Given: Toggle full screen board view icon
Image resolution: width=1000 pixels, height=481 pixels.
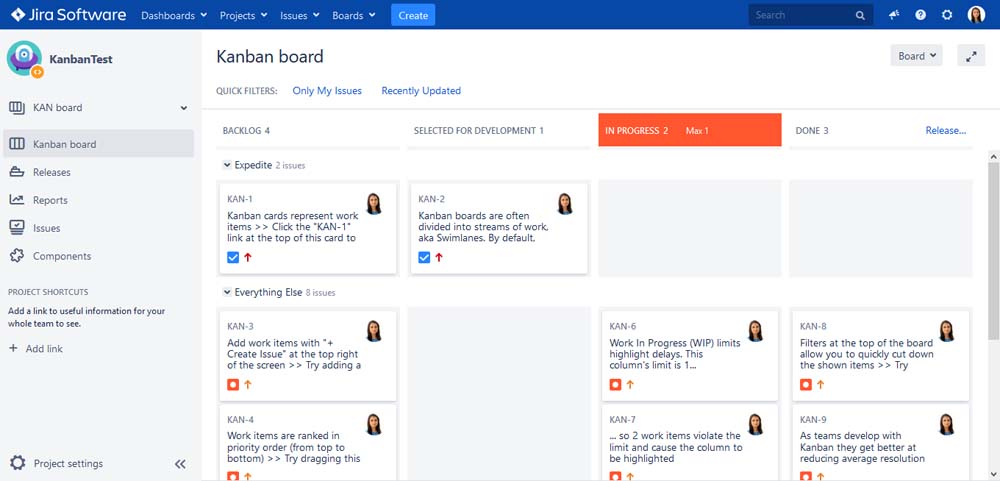Looking at the screenshot, I should (x=971, y=56).
